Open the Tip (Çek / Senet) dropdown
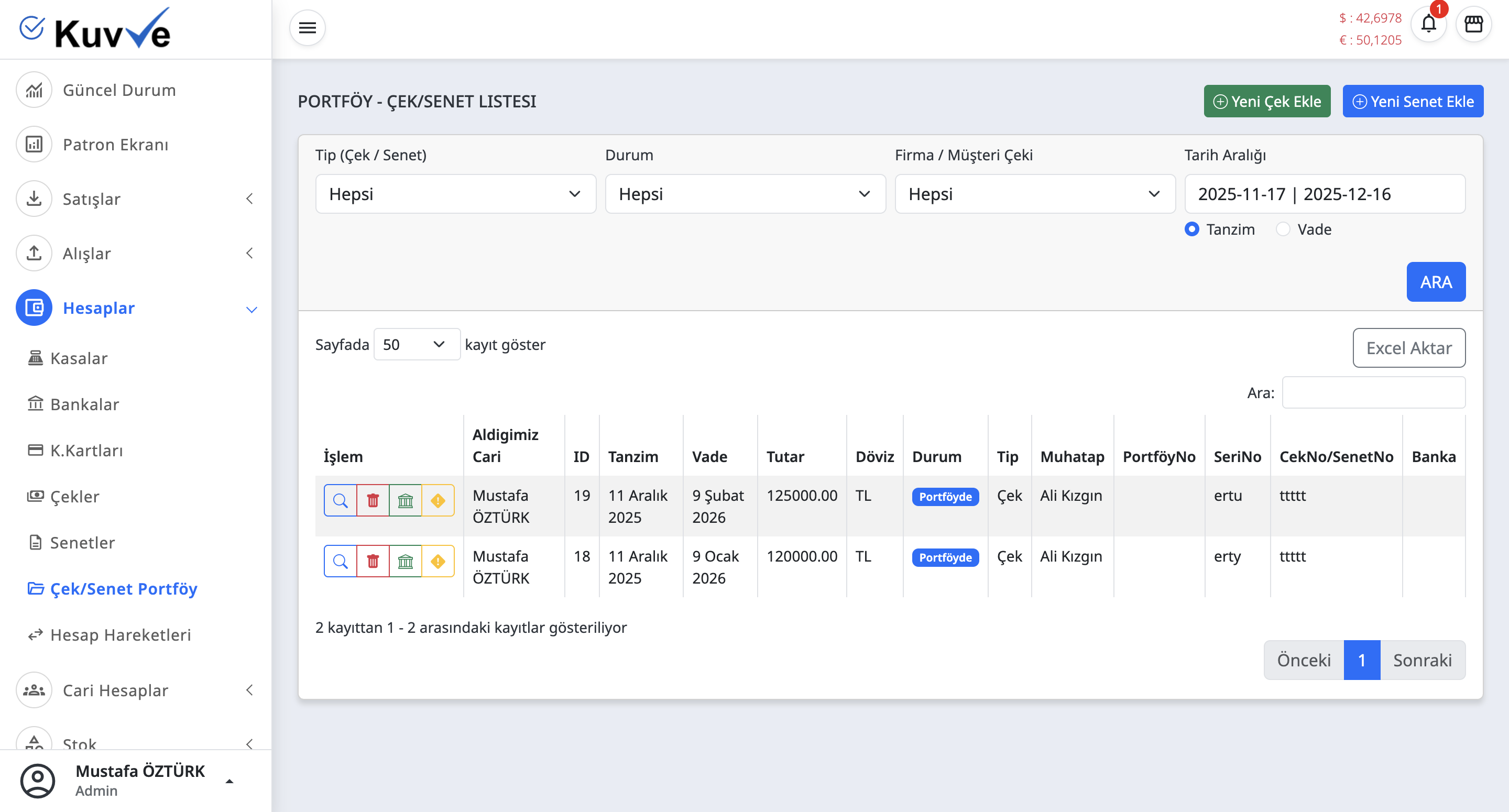Viewport: 1509px width, 812px height. click(x=455, y=194)
